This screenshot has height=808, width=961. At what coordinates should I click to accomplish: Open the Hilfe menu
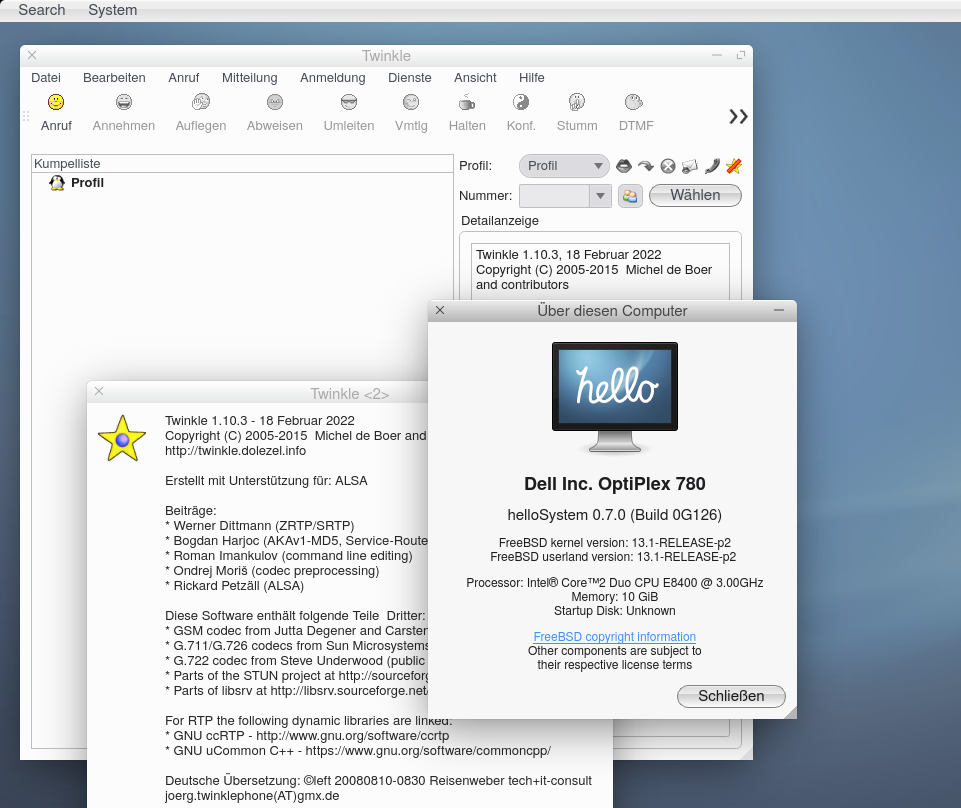(531, 78)
